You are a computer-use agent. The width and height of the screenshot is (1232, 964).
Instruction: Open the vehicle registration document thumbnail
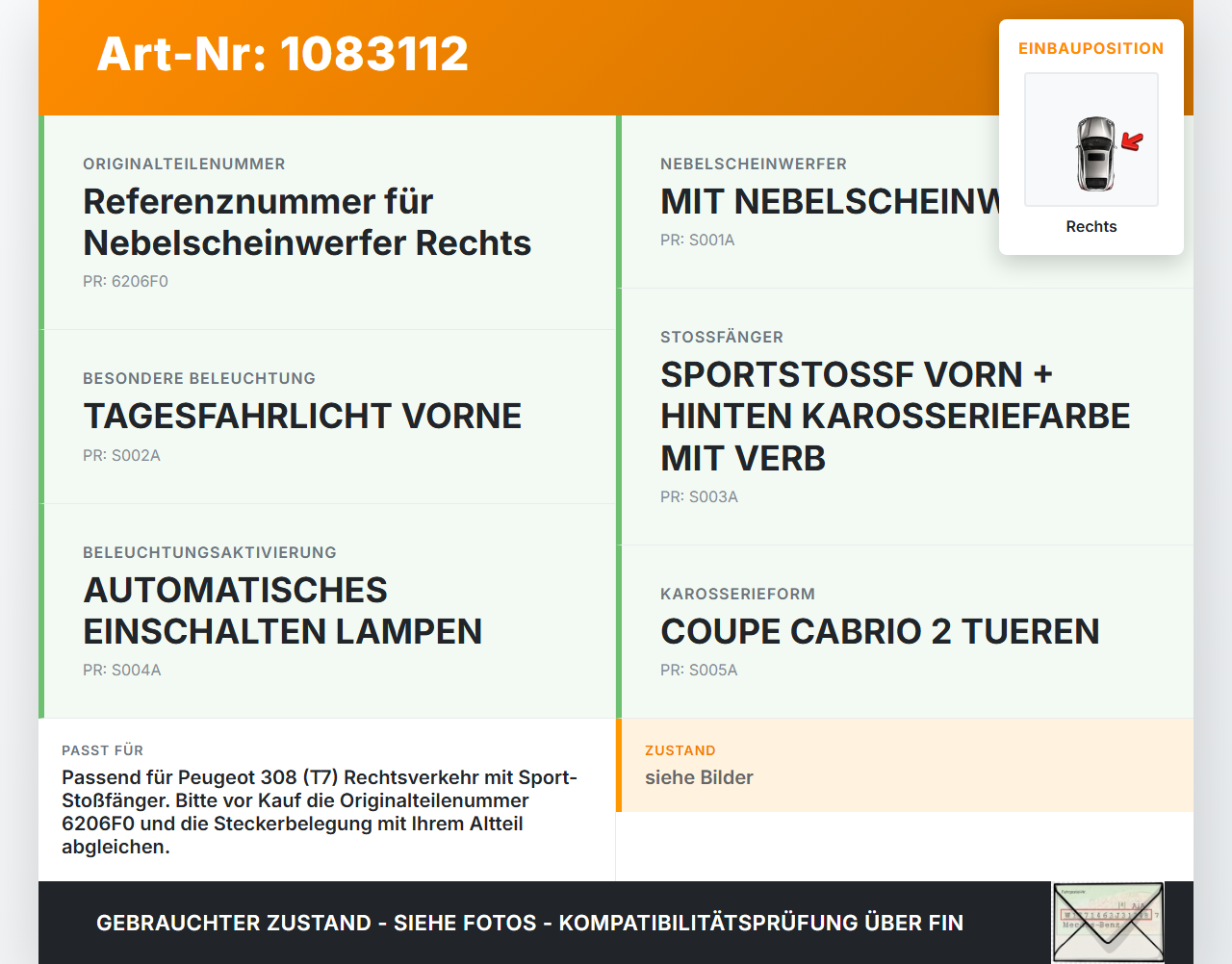1108,923
